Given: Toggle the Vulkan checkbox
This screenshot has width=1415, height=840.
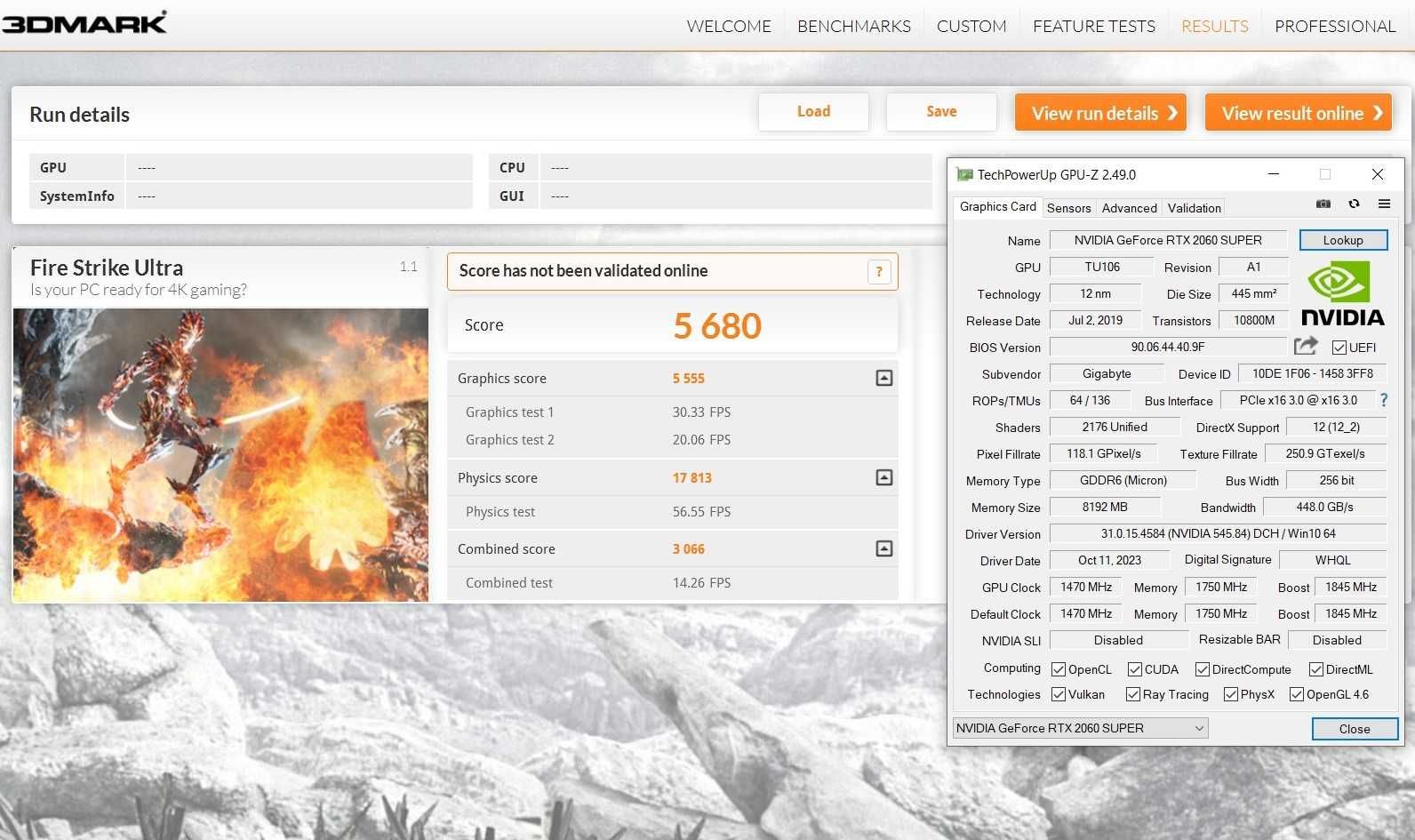Looking at the screenshot, I should (1059, 694).
